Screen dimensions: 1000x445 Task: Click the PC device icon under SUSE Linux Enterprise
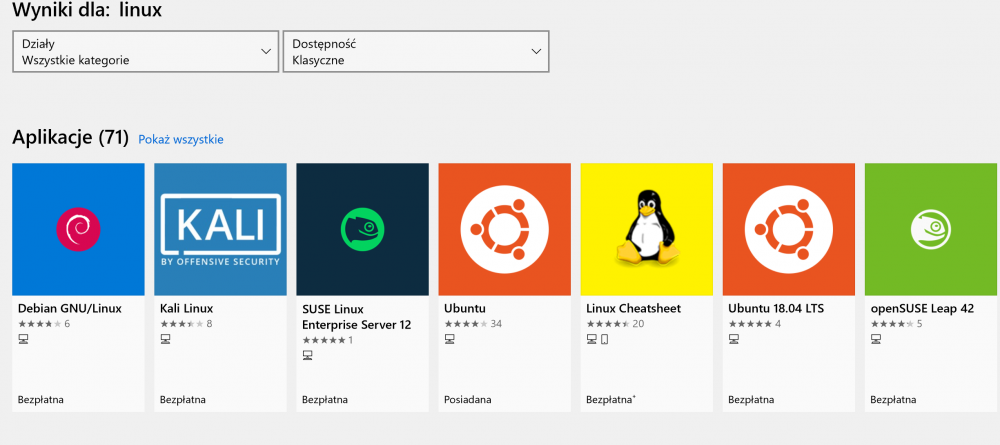pos(307,355)
